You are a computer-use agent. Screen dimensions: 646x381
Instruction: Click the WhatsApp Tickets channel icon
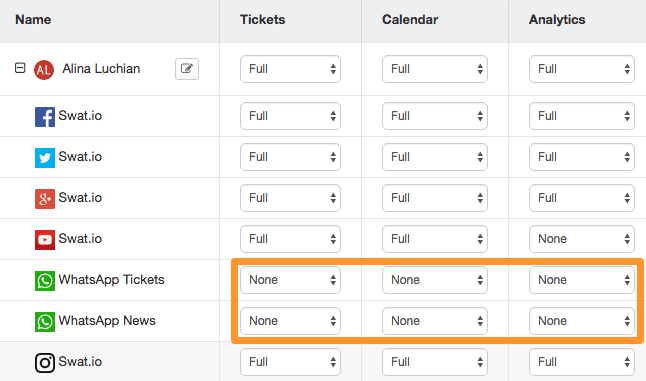tap(44, 281)
